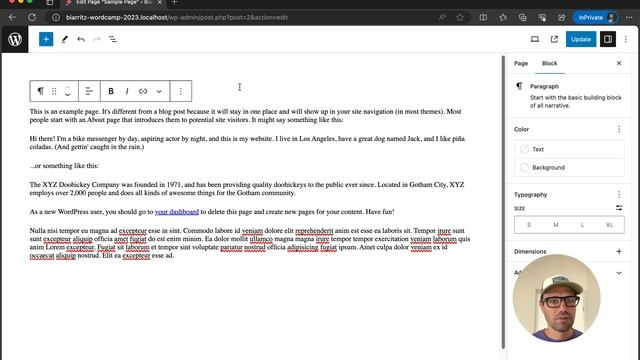640x360 pixels.
Task: Open the editor Options menu
Action: tap(626, 39)
